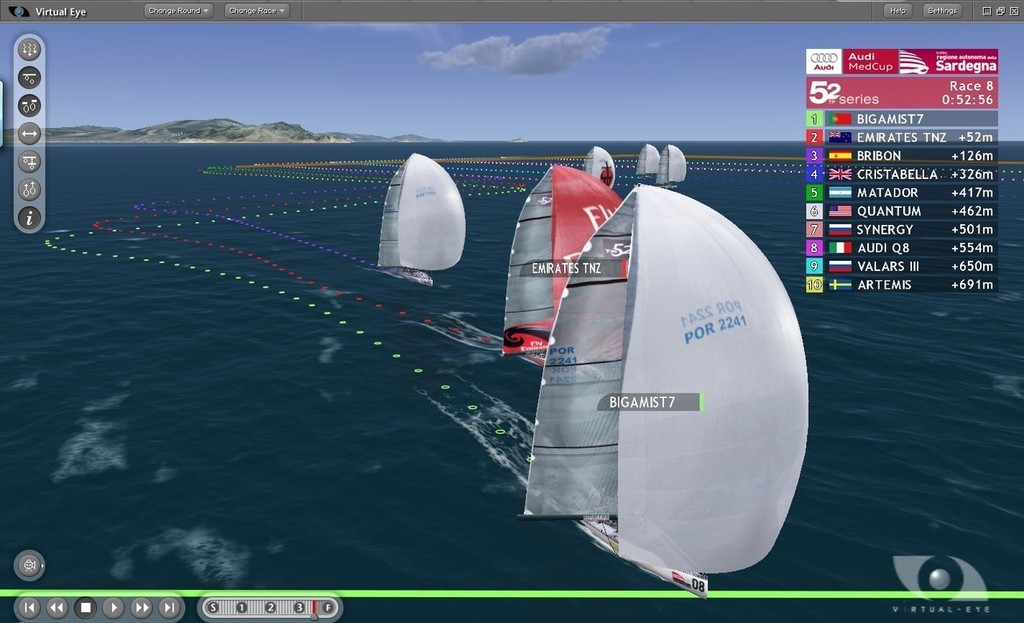The image size is (1024, 623).
Task: Toggle the double-headed distance arrow icon
Action: pyautogui.click(x=29, y=134)
